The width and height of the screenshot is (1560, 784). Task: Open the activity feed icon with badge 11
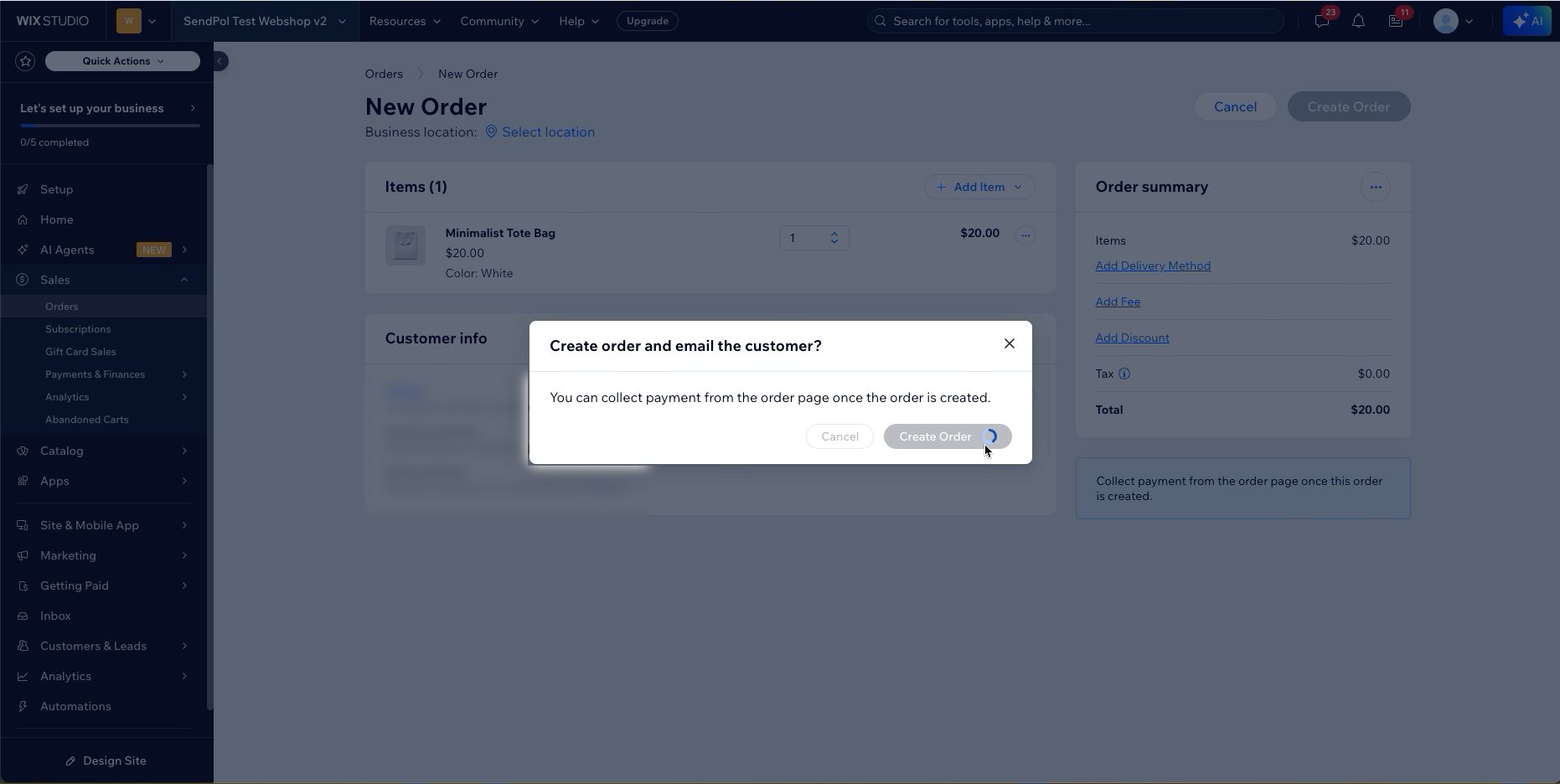tap(1396, 21)
